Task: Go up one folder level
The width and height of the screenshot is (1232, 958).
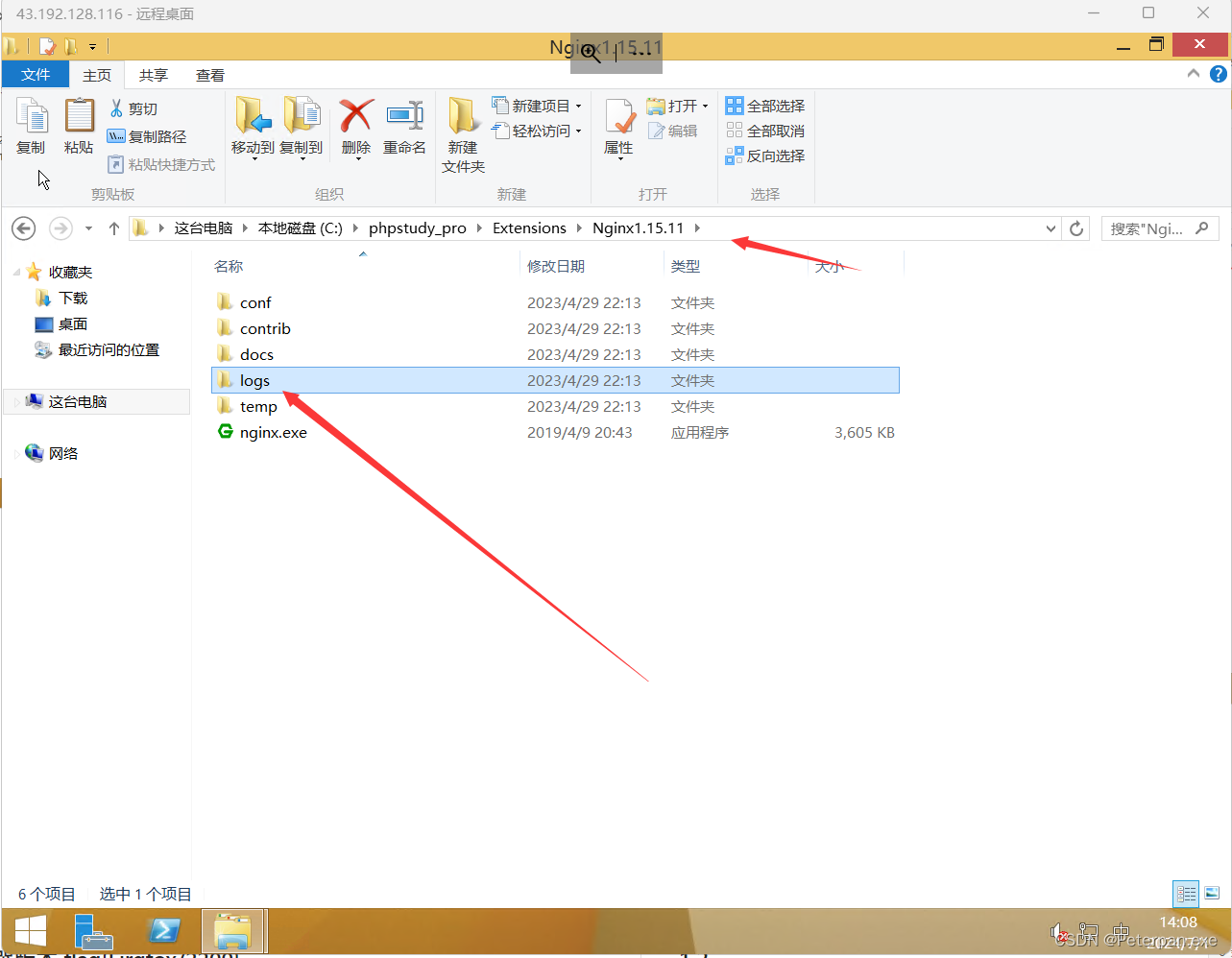Action: coord(114,228)
